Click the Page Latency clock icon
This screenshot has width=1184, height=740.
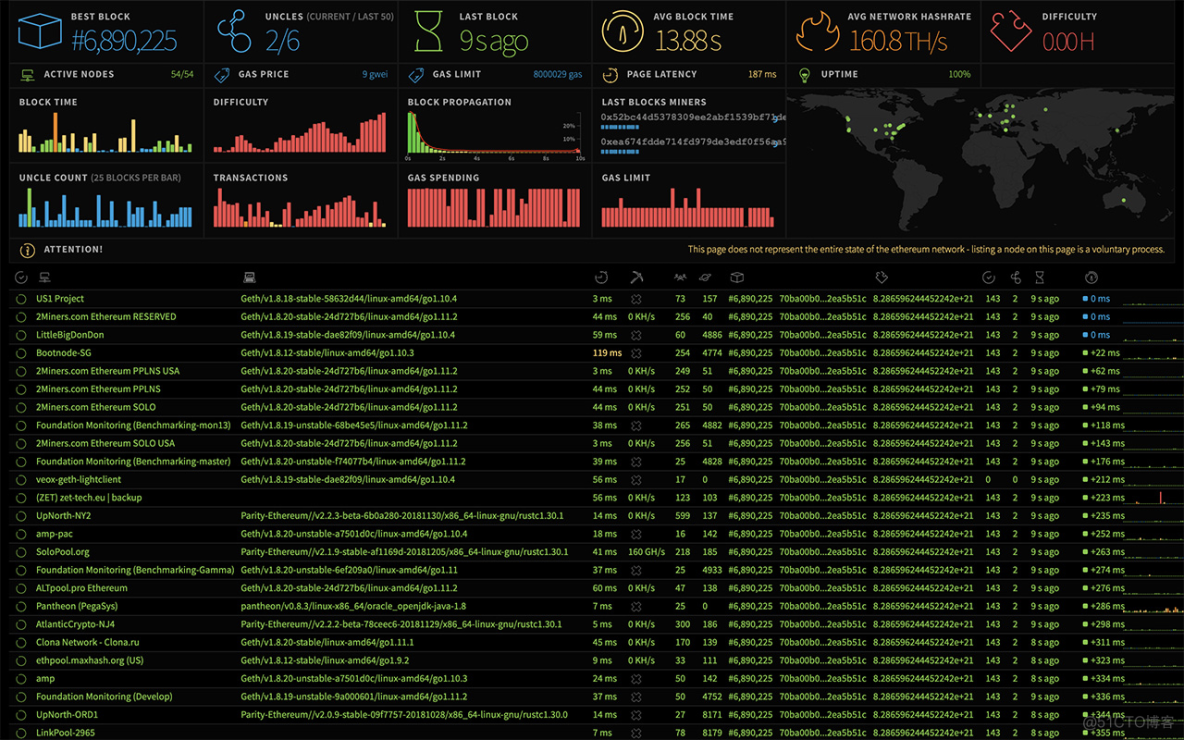[x=611, y=75]
